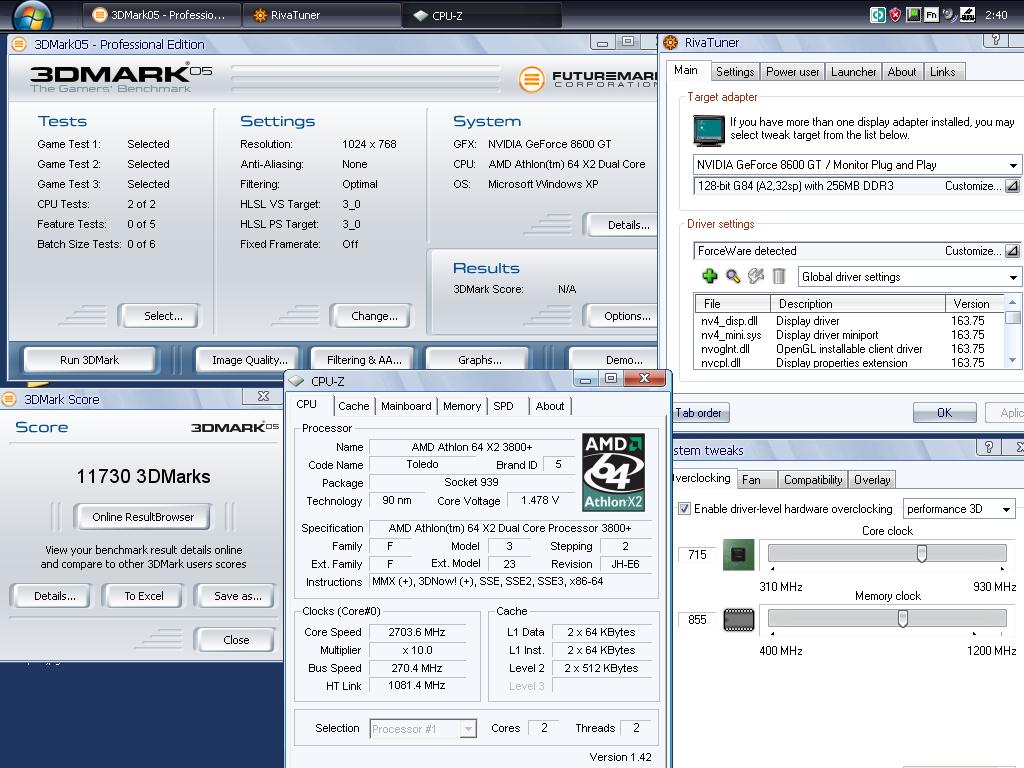This screenshot has width=1024, height=768.
Task: Click the AMD Athlon 64 X2 logo in CPU-Z
Action: [613, 472]
